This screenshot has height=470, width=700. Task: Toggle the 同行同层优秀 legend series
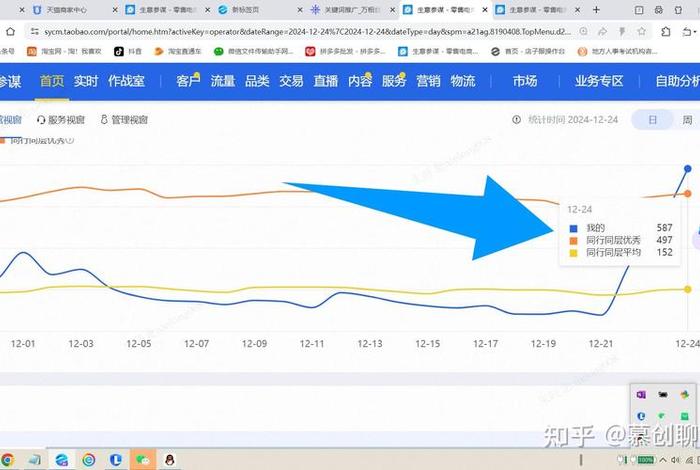(x=38, y=141)
